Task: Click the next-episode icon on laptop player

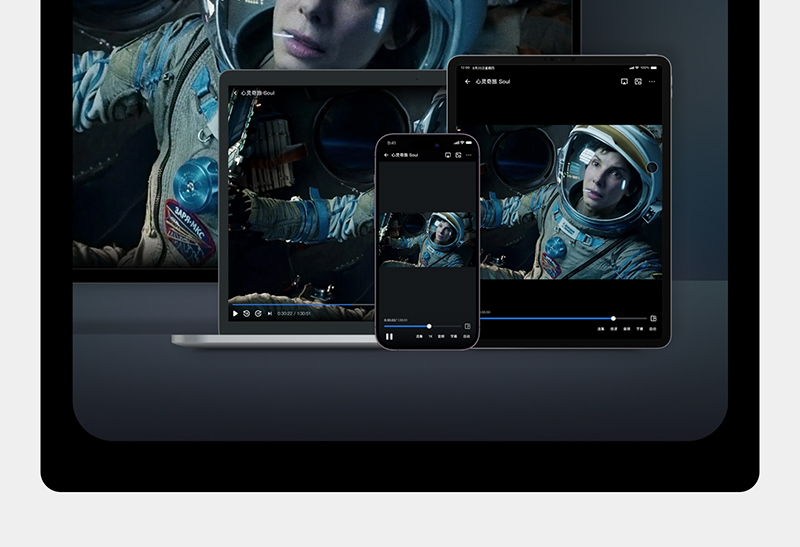Action: (270, 313)
